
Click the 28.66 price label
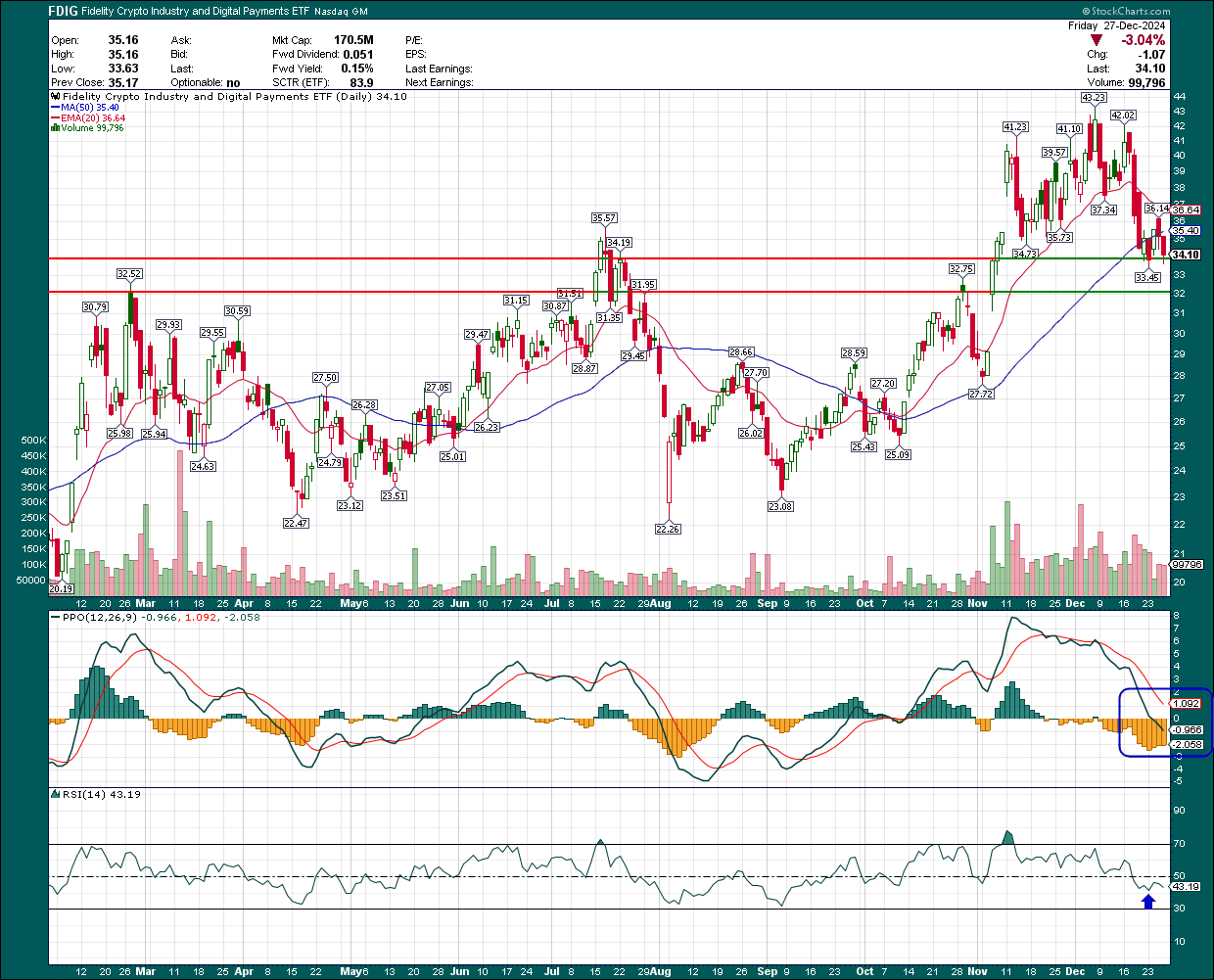pyautogui.click(x=741, y=352)
